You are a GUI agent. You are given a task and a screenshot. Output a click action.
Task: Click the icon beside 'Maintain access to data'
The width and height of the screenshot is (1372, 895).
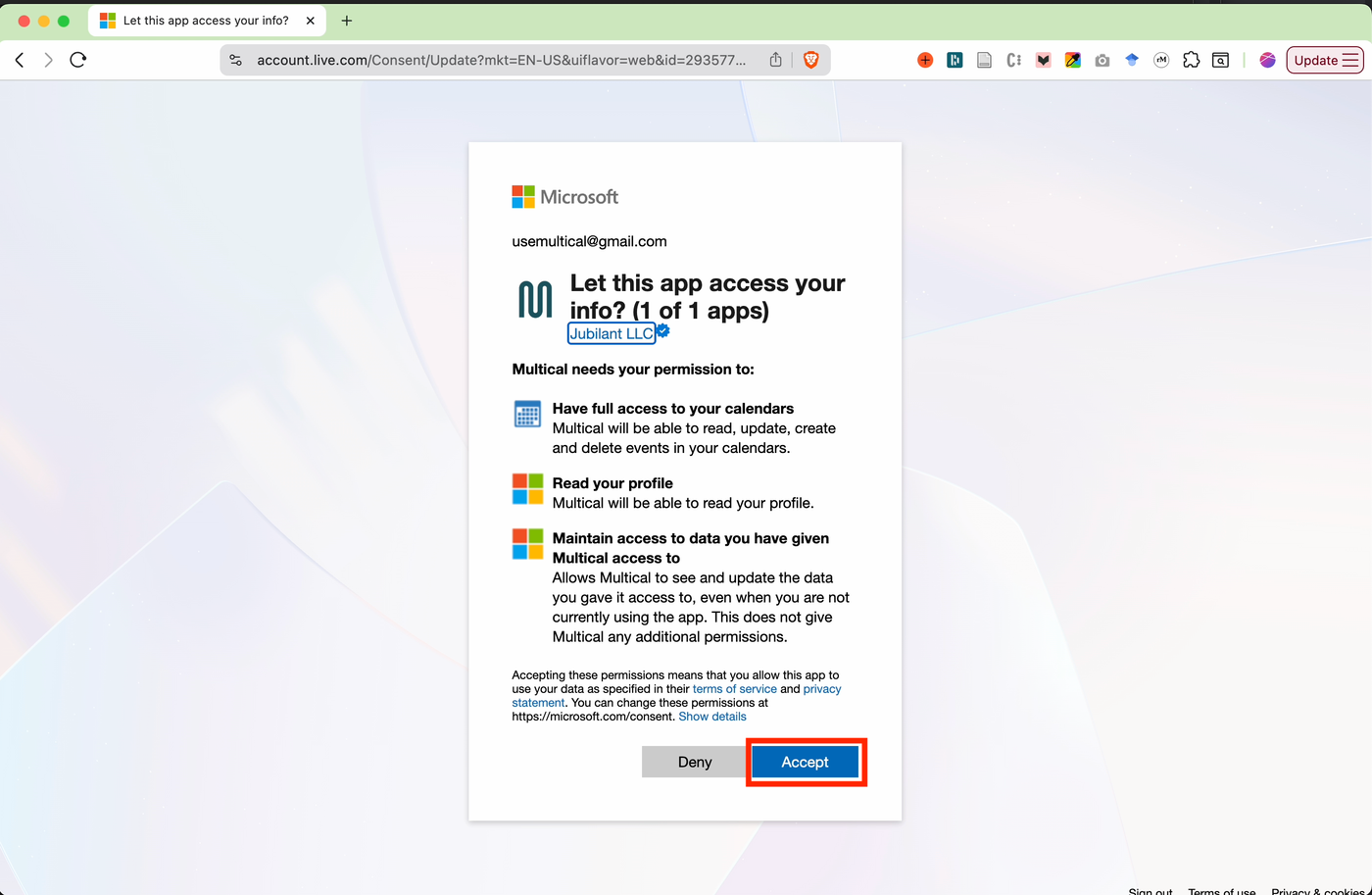point(527,543)
